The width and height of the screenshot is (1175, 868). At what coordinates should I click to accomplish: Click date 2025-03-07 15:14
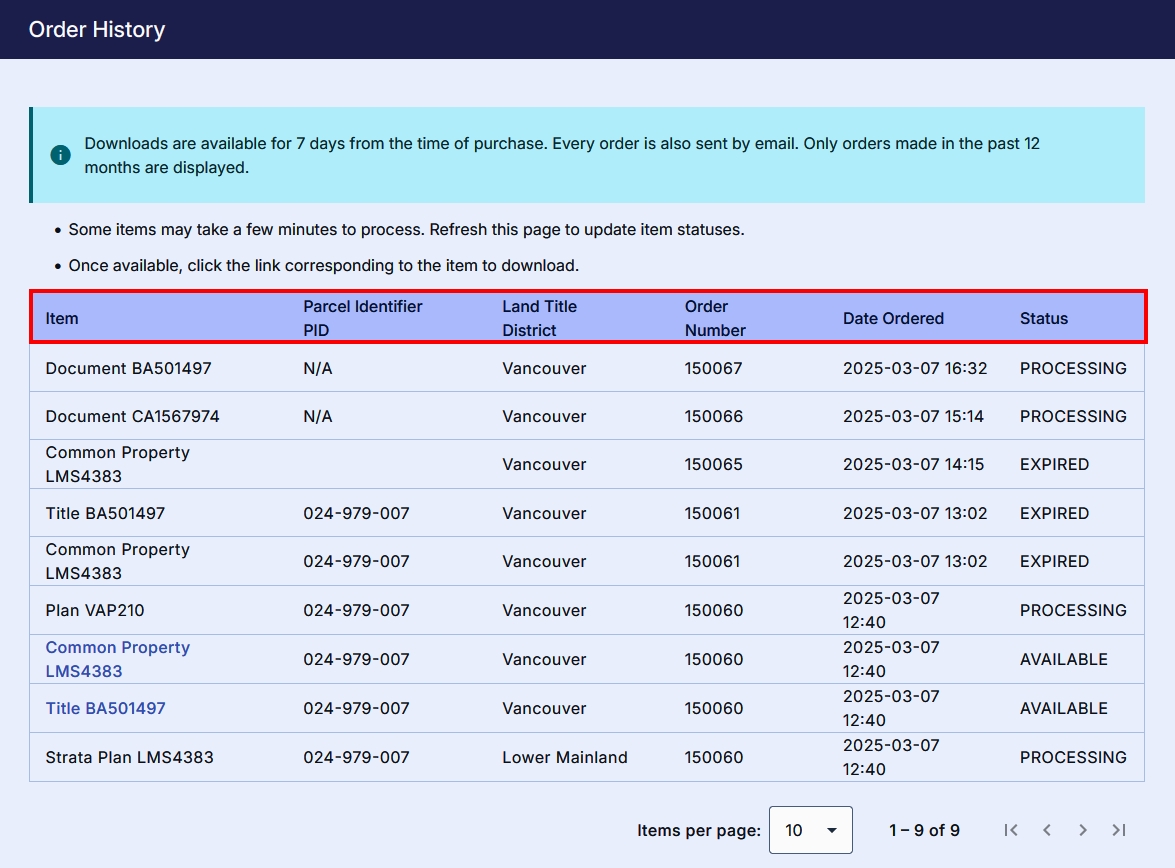tap(913, 416)
